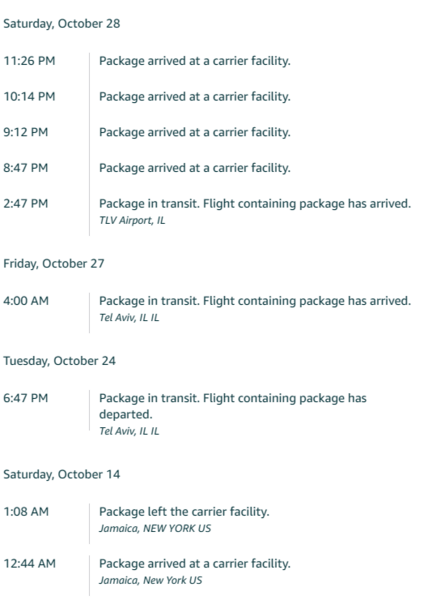437x600 pixels.
Task: Click the 2:47 PM flight arrived status
Action: (255, 204)
